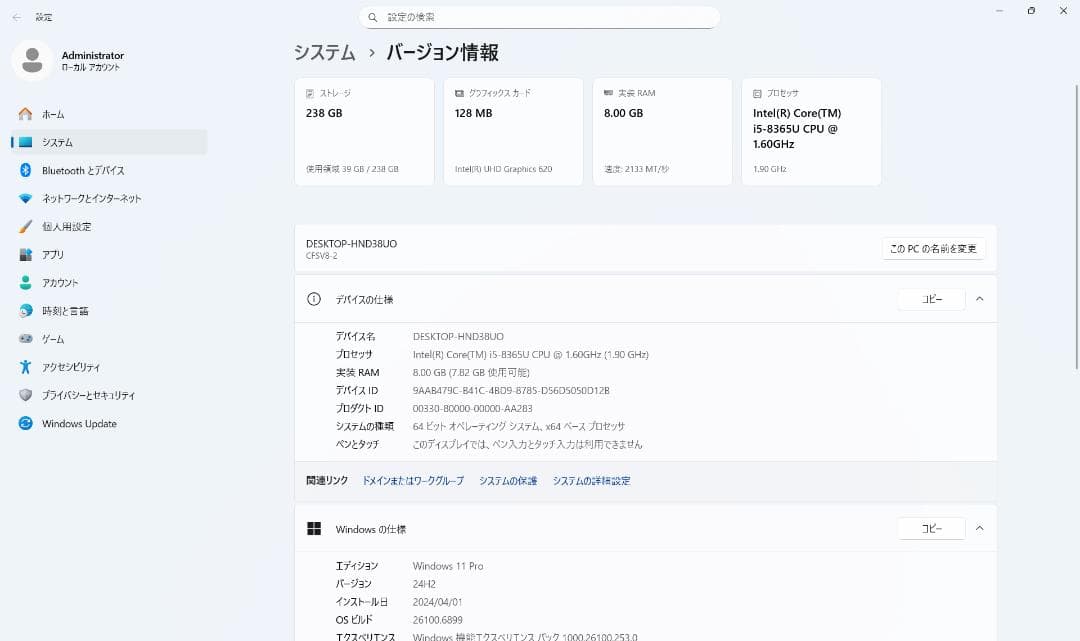Click the Windows 11 Pro edition text
Screen dimensions: 1080x641
click(448, 566)
